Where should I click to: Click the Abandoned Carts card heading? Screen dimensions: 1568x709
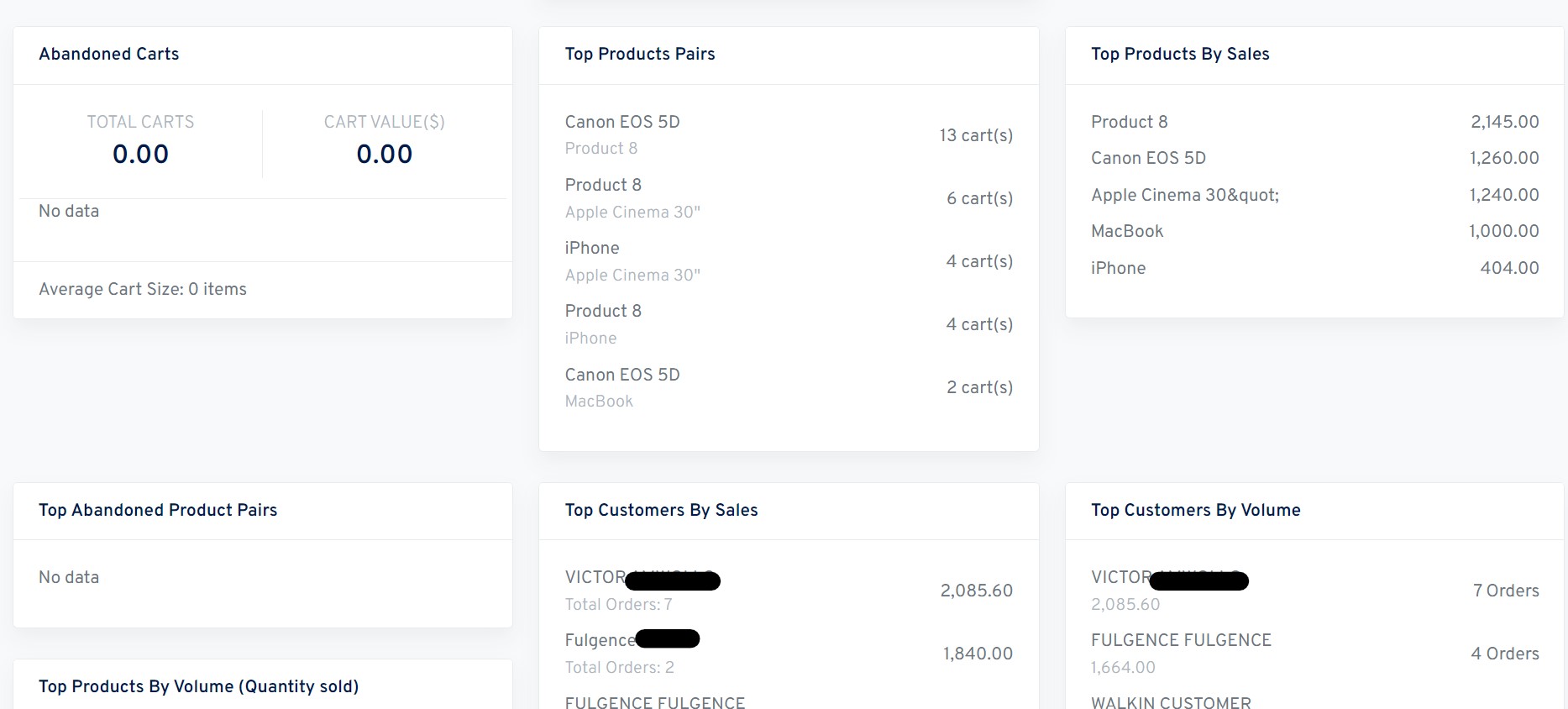(x=109, y=54)
